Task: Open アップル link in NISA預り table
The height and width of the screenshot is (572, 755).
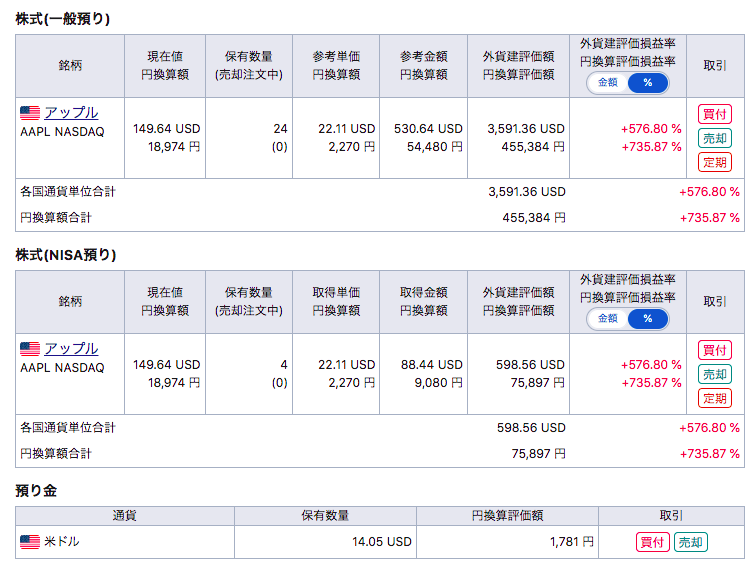Action: pos(71,349)
